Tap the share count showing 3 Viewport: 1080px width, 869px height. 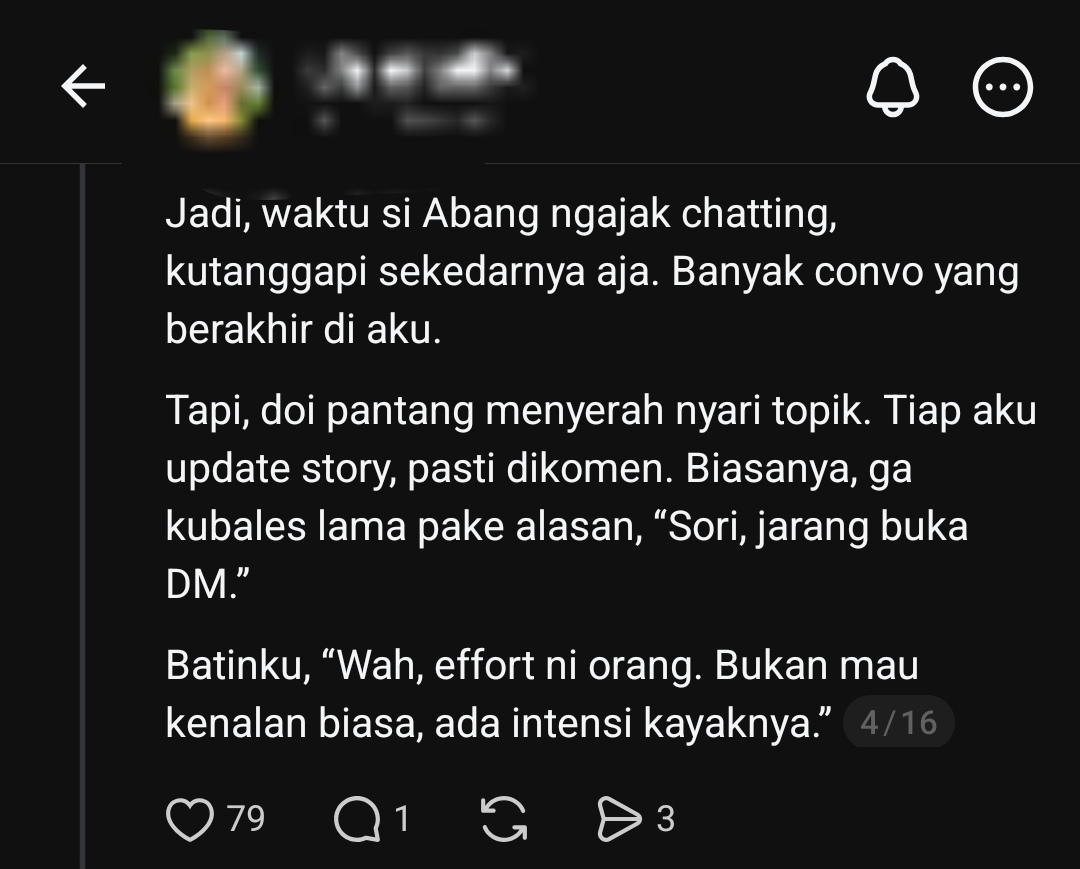click(x=665, y=819)
